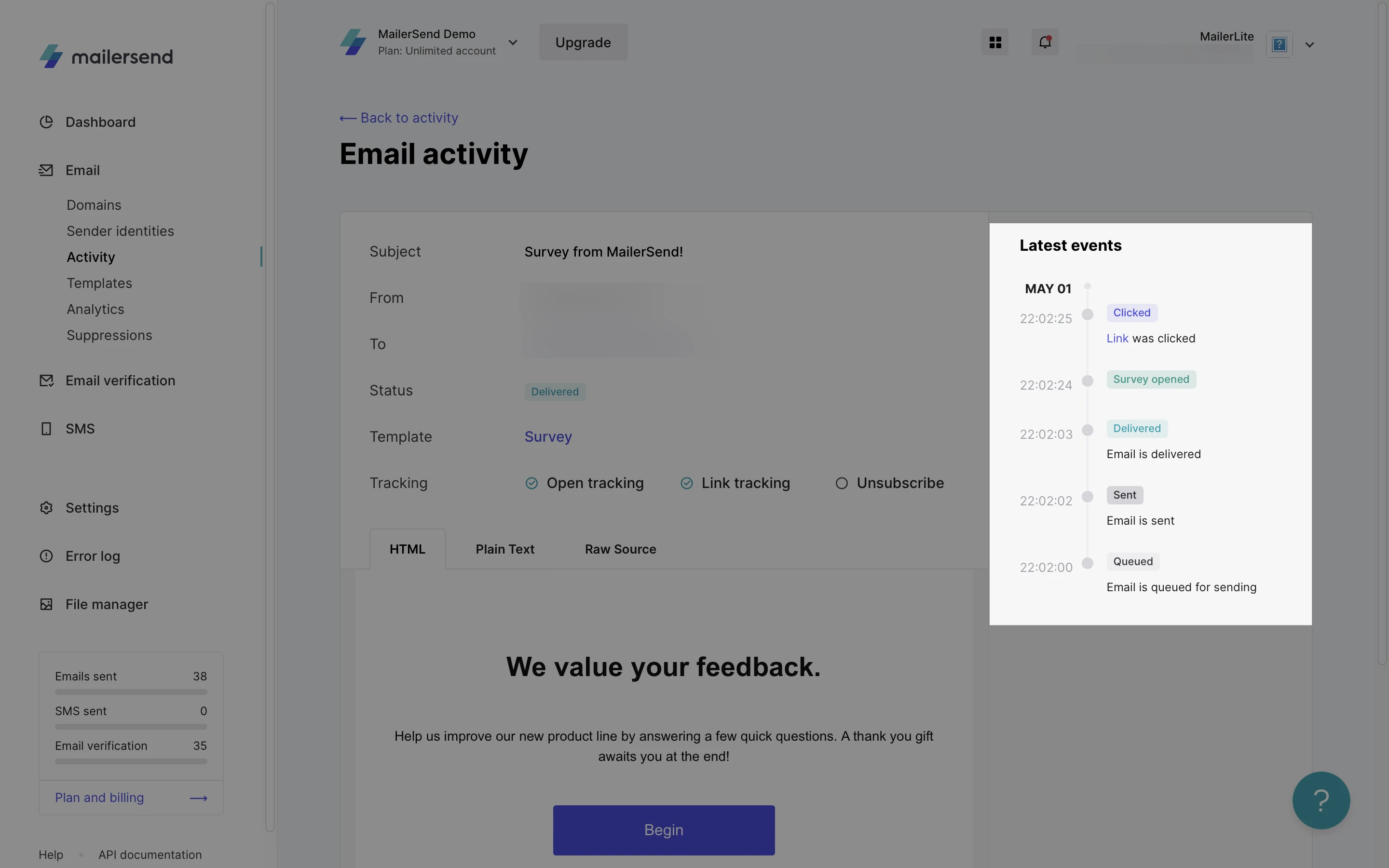Click the Link hyperlink in Clicked event
The image size is (1389, 868).
(x=1117, y=338)
